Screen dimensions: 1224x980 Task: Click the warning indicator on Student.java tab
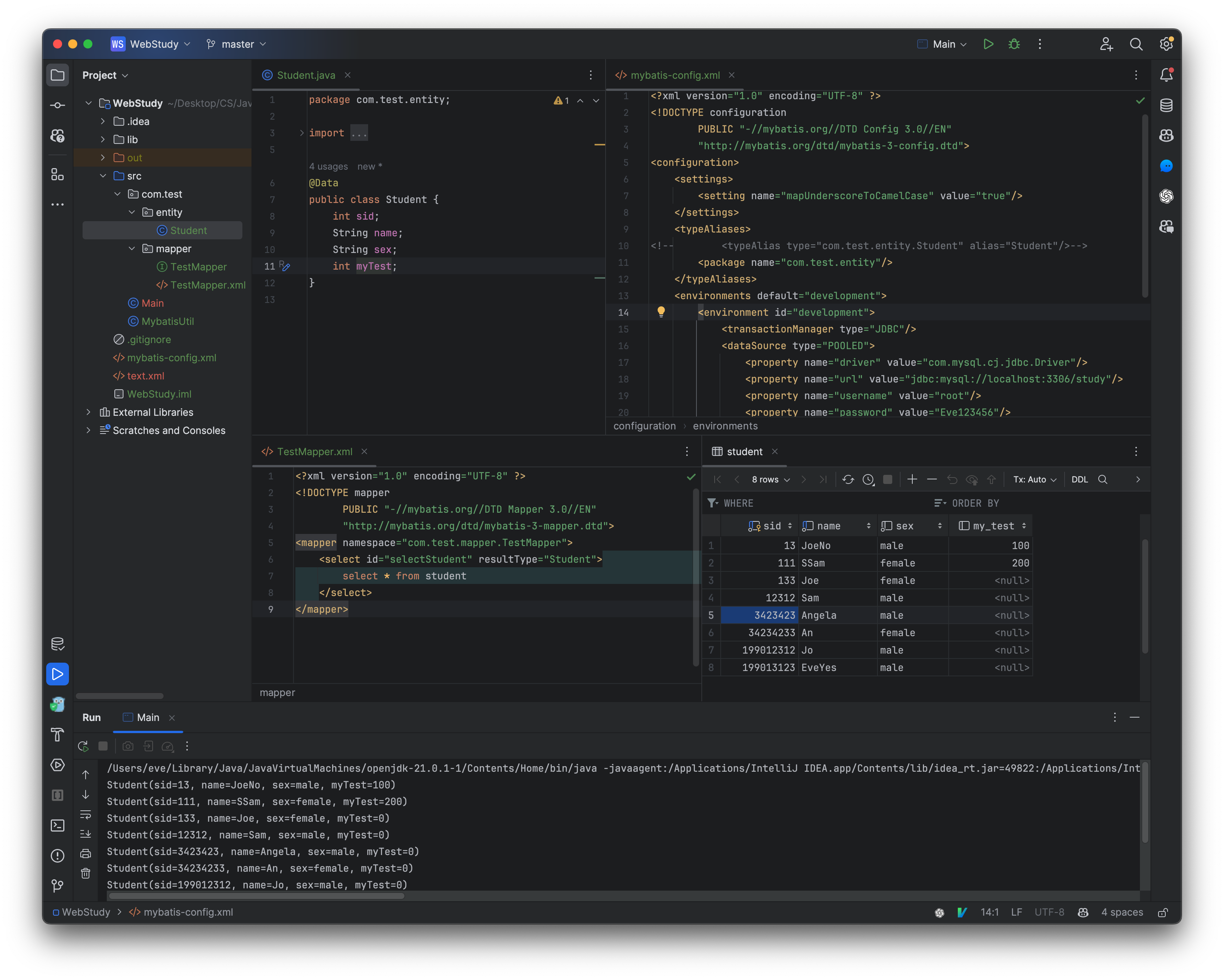coord(556,100)
